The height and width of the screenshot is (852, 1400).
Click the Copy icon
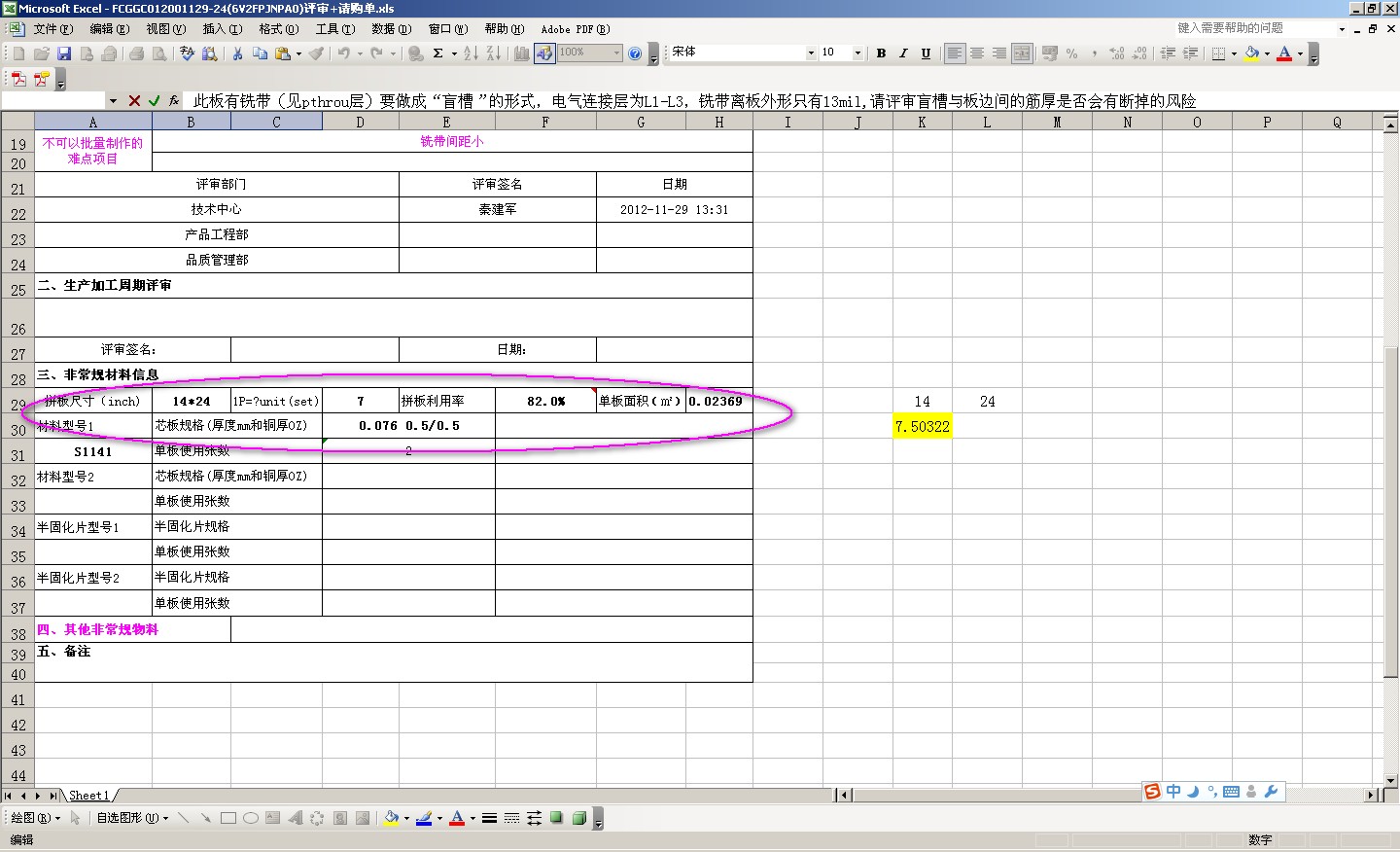(260, 53)
